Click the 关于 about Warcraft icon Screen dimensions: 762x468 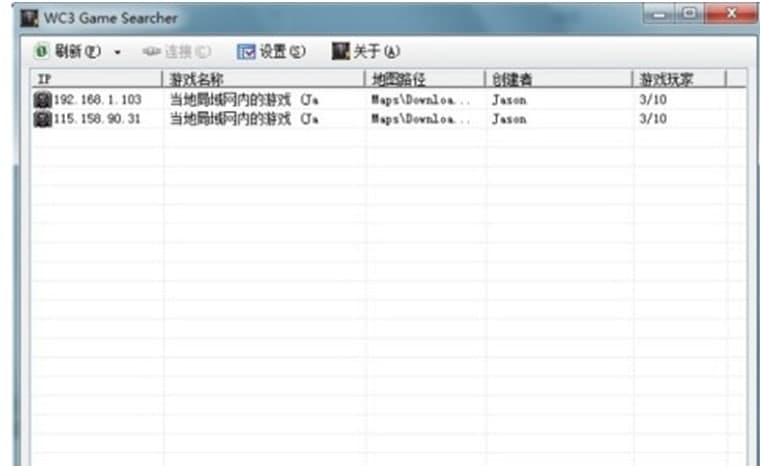[341, 51]
